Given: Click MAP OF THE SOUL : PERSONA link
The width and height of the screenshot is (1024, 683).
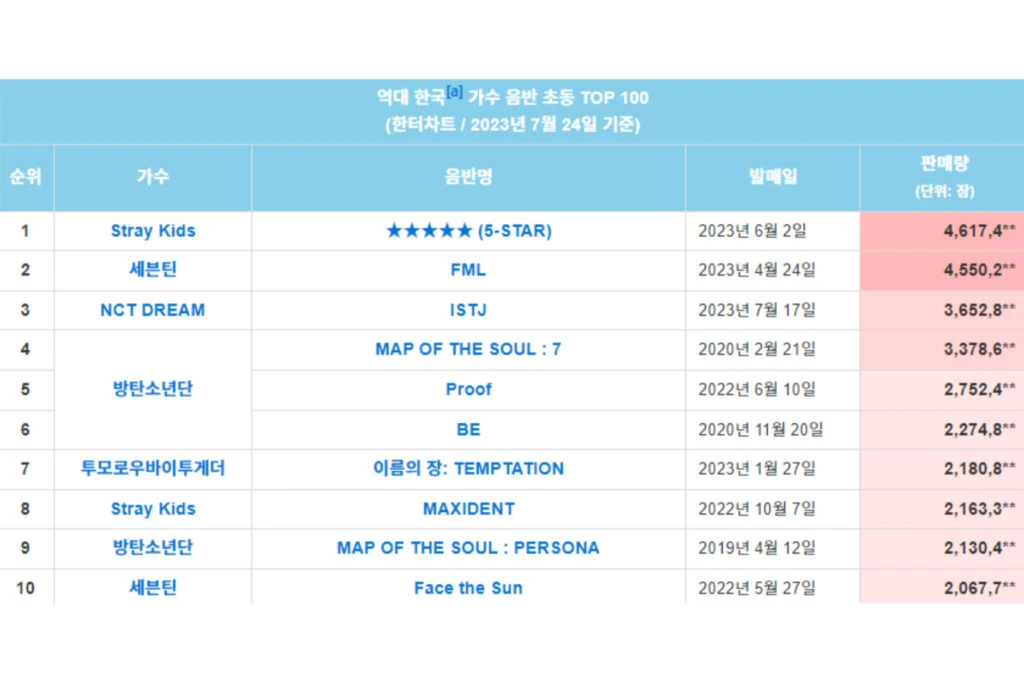Looking at the screenshot, I should click(x=468, y=548).
